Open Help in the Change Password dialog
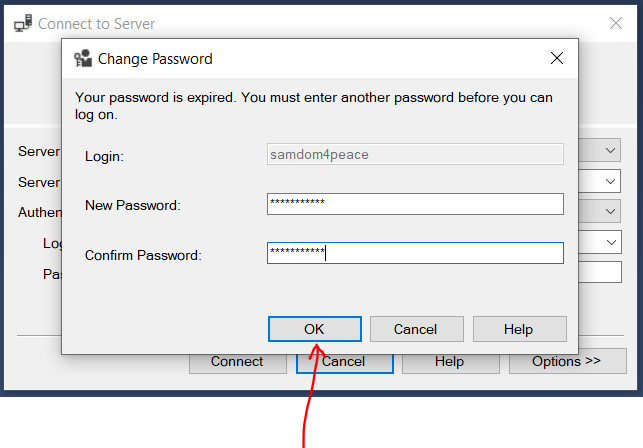 click(x=519, y=329)
